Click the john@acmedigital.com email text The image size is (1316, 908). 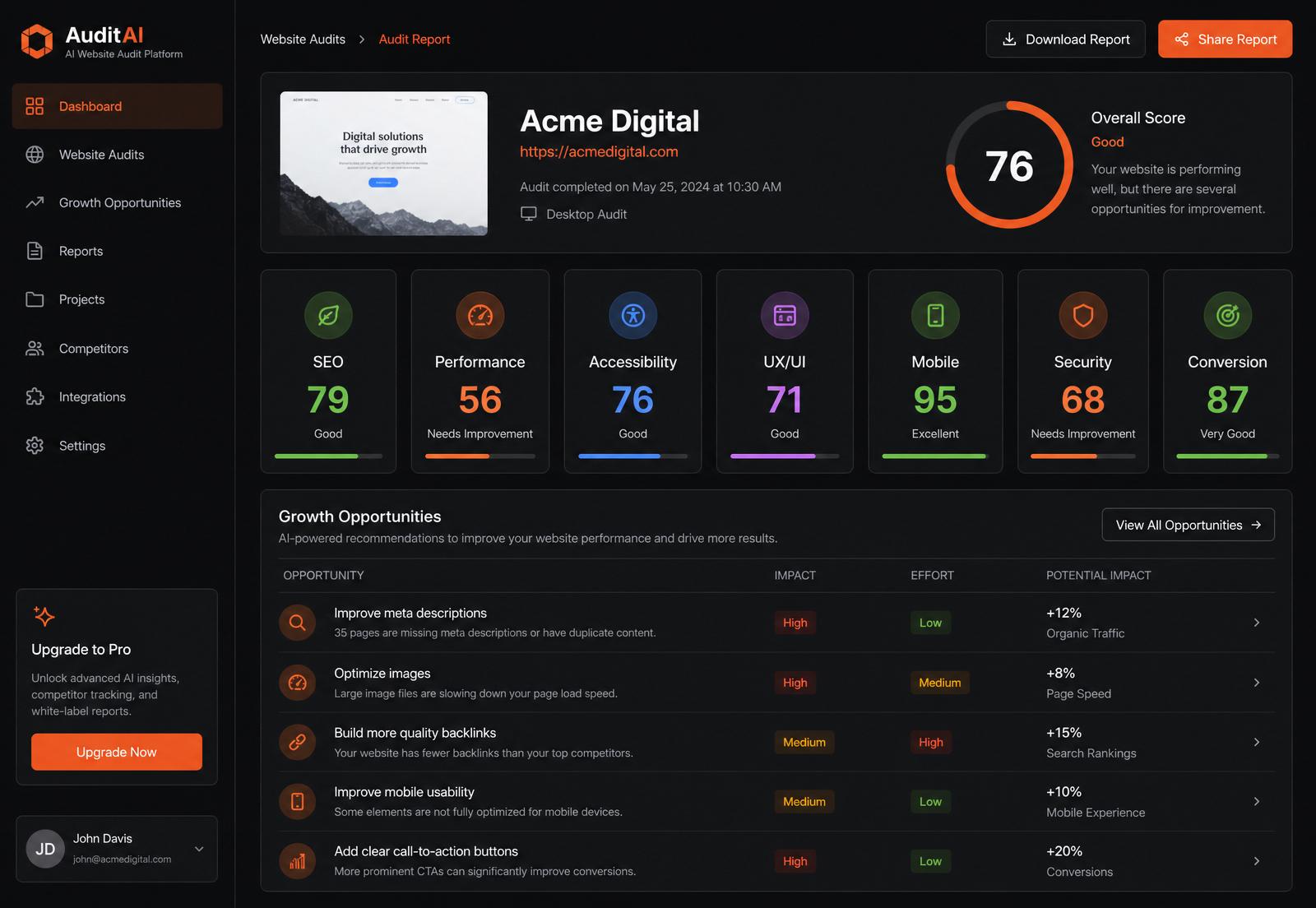pos(122,859)
